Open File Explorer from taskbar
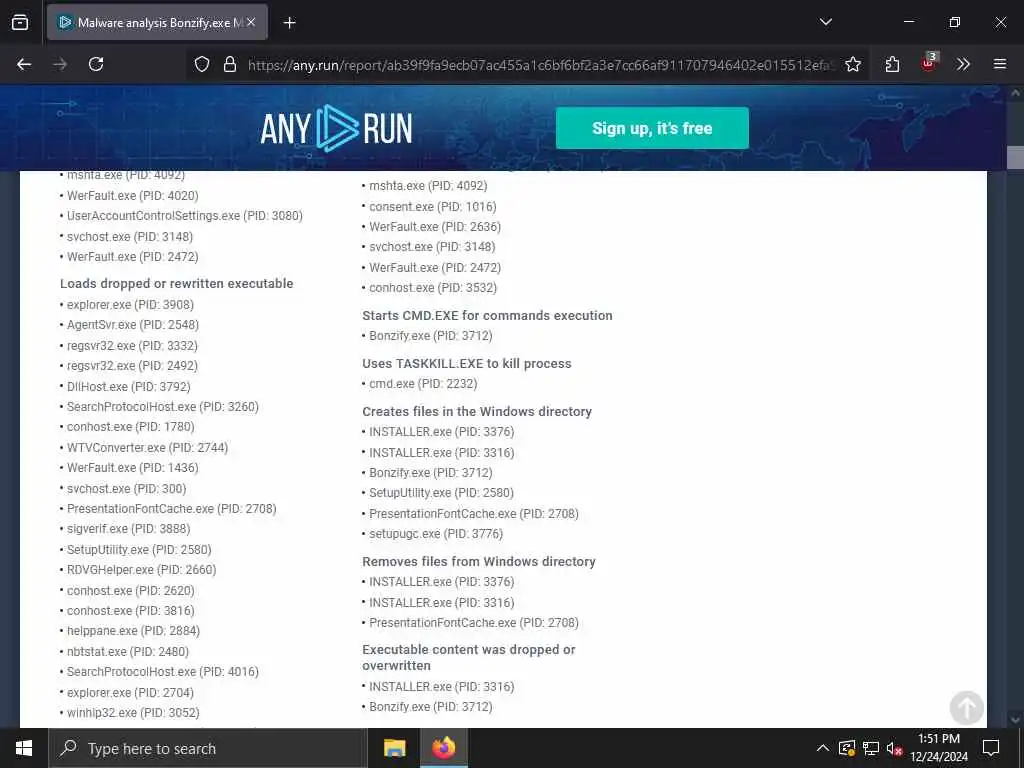Image resolution: width=1024 pixels, height=768 pixels. pyautogui.click(x=394, y=748)
